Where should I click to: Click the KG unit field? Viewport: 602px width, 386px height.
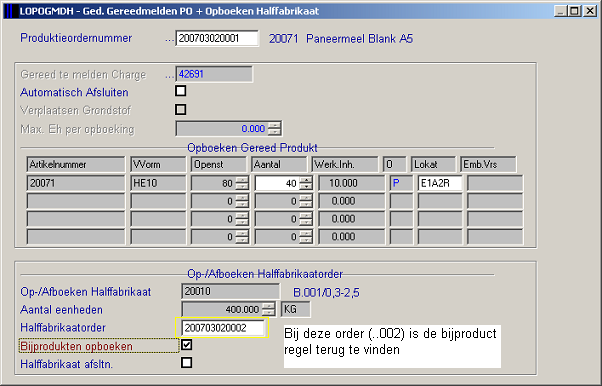pyautogui.click(x=295, y=309)
